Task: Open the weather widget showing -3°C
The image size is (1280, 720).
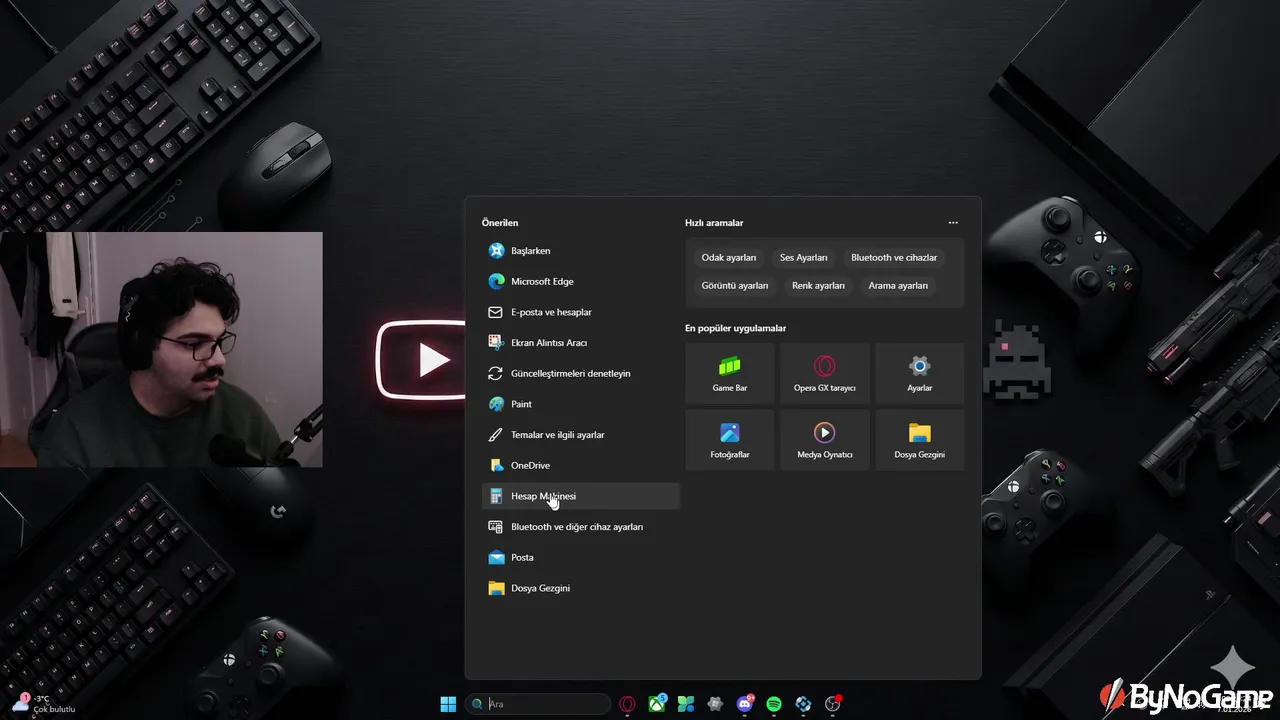Action: pos(43,704)
